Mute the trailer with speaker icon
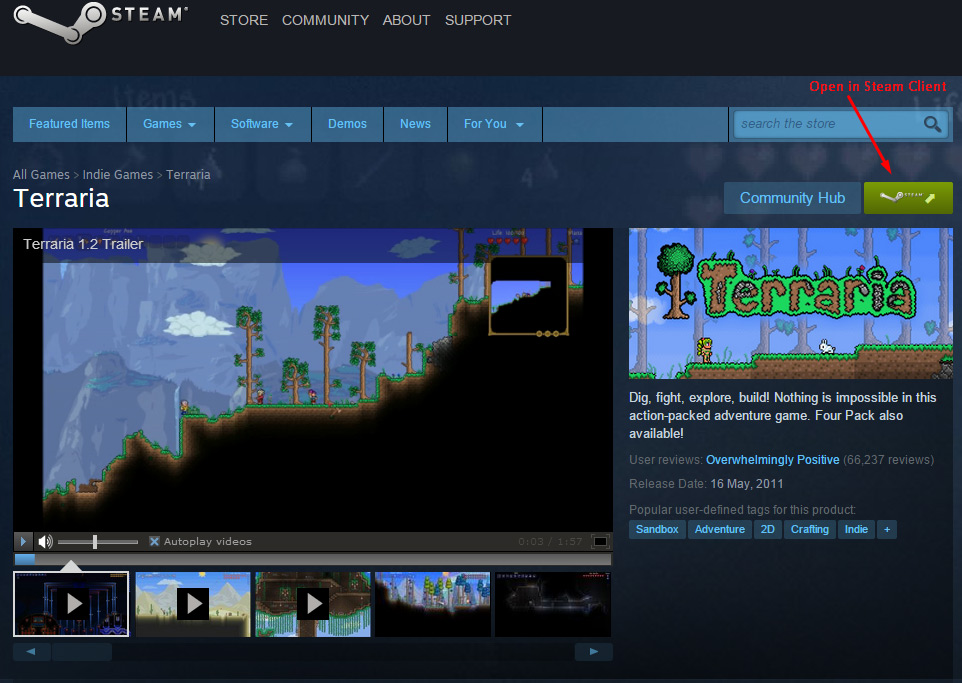This screenshot has height=683, width=962. (45, 542)
